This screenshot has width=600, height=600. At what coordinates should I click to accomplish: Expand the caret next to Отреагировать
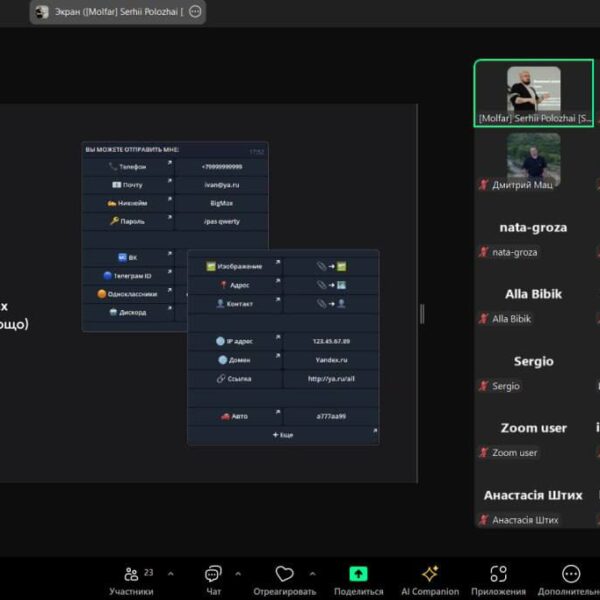[x=313, y=574]
